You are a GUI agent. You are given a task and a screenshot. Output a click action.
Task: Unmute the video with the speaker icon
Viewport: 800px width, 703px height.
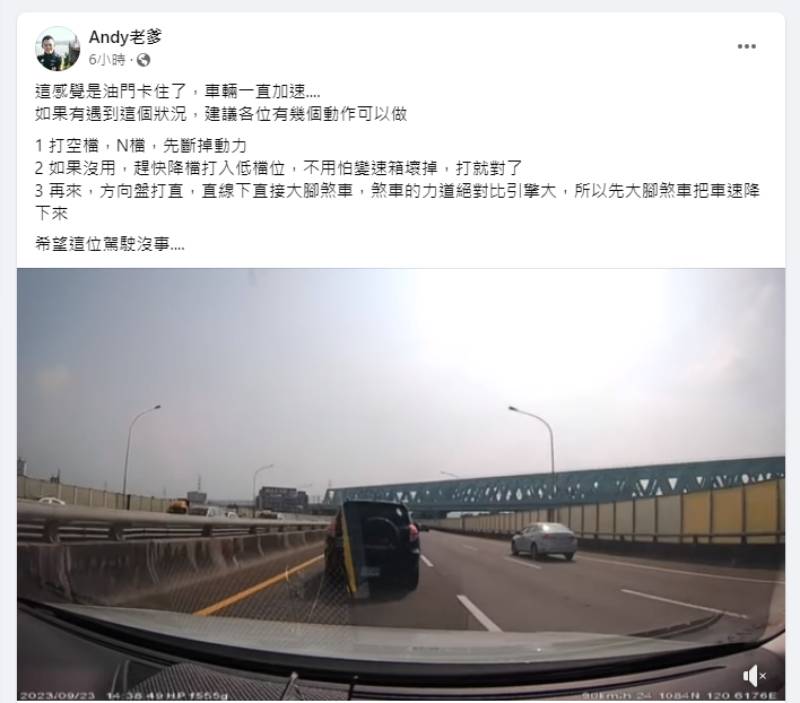pyautogui.click(x=754, y=676)
